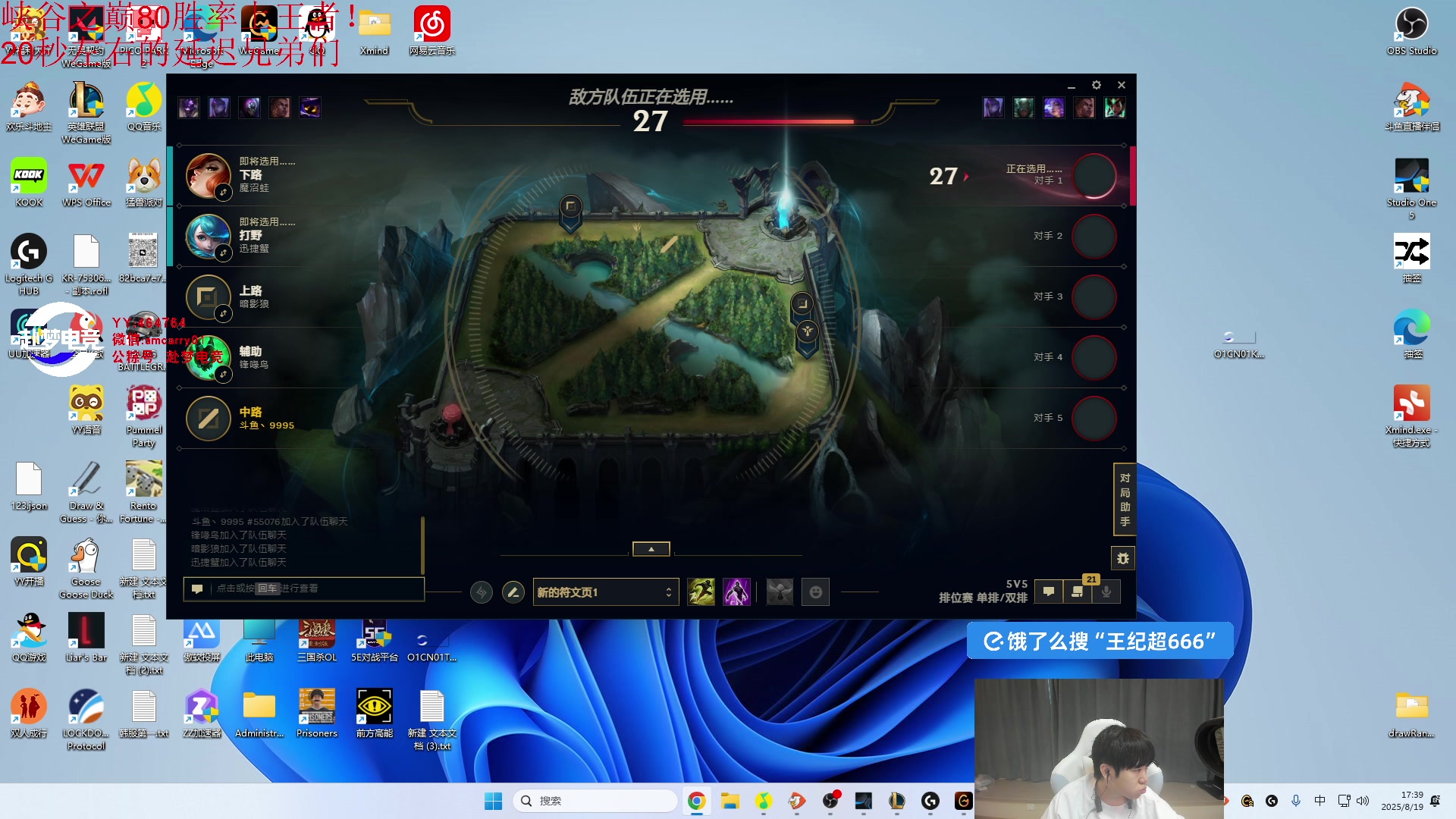The height and width of the screenshot is (819, 1456).
Task: Click the team chat scrollbar
Action: point(422,546)
